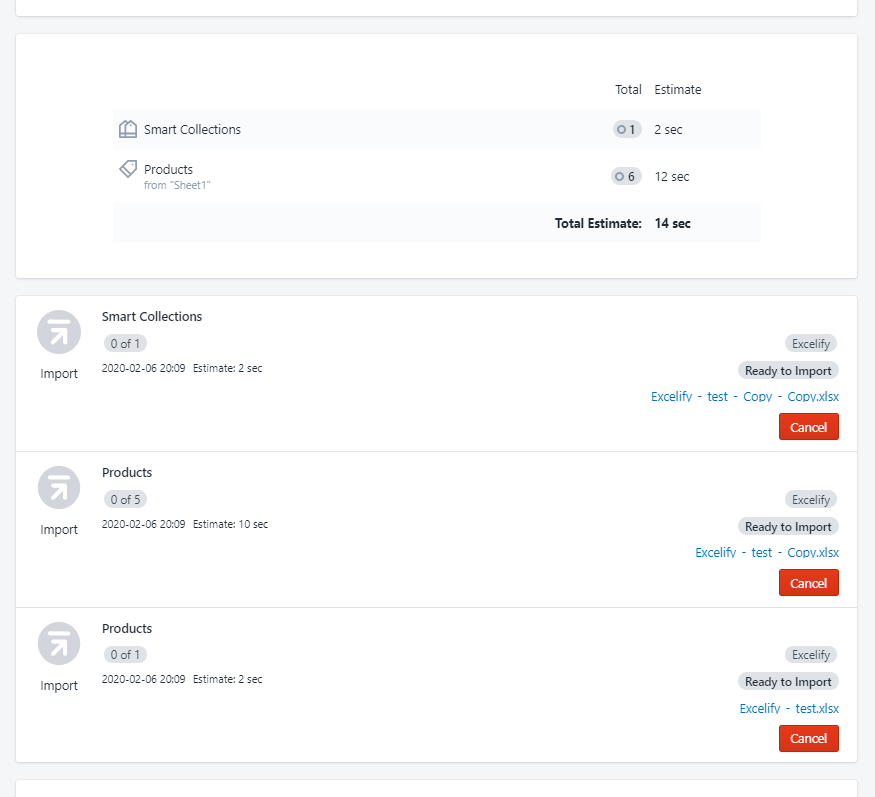Click the Excelify tag on the 0 of 5 job
The width and height of the screenshot is (875, 797).
click(x=810, y=499)
